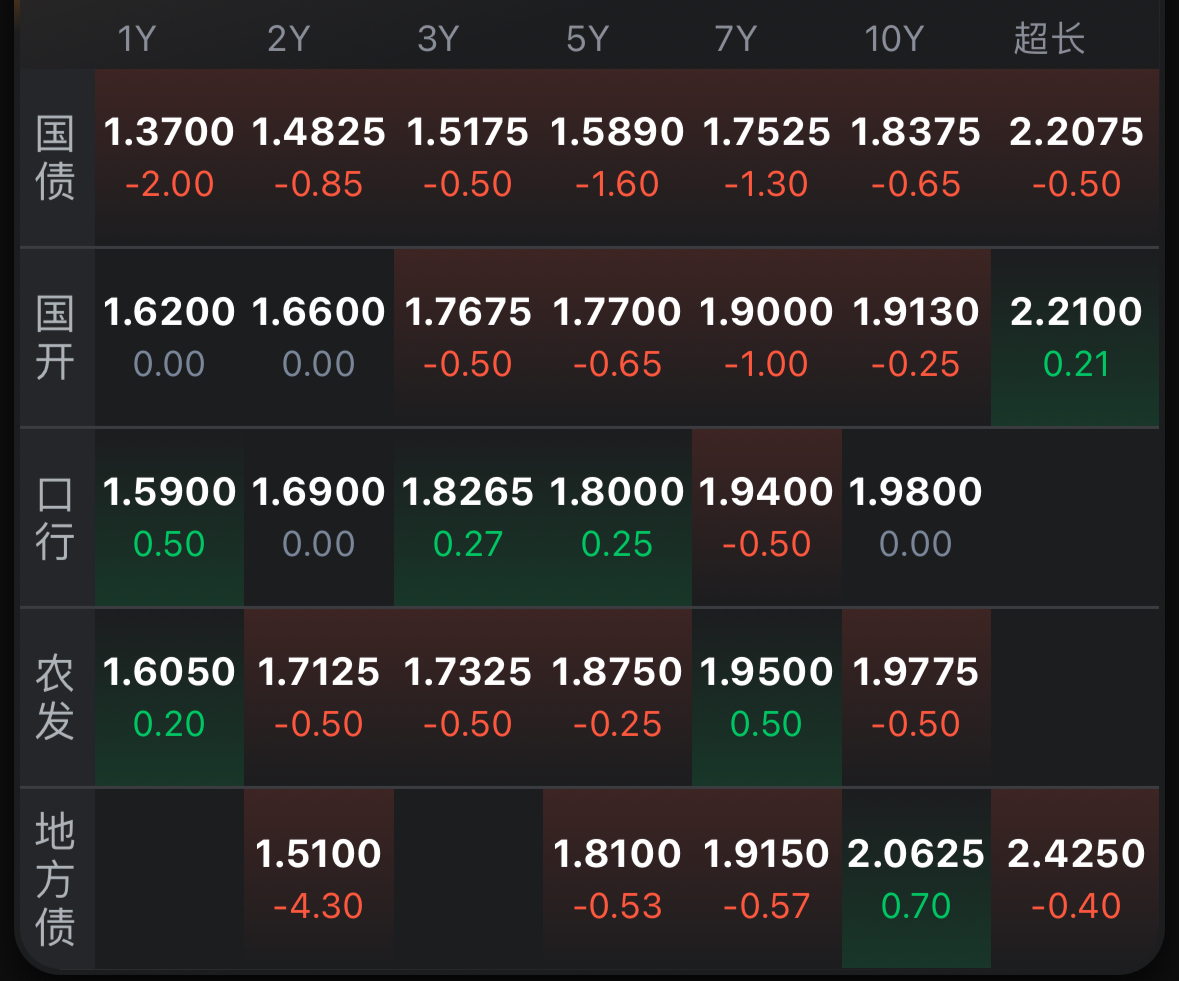Click the 农发 row label
The height and width of the screenshot is (981, 1179).
[x=56, y=697]
